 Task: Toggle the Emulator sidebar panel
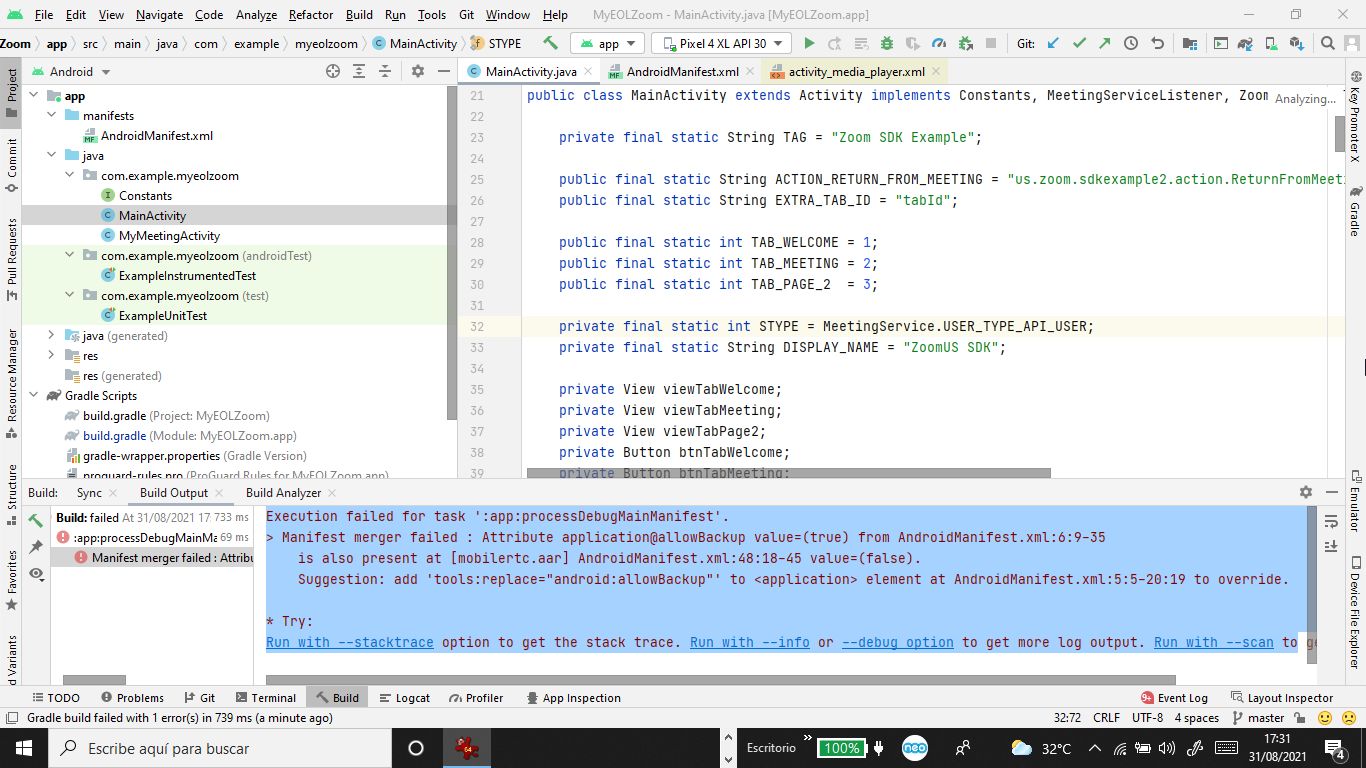click(x=1355, y=499)
